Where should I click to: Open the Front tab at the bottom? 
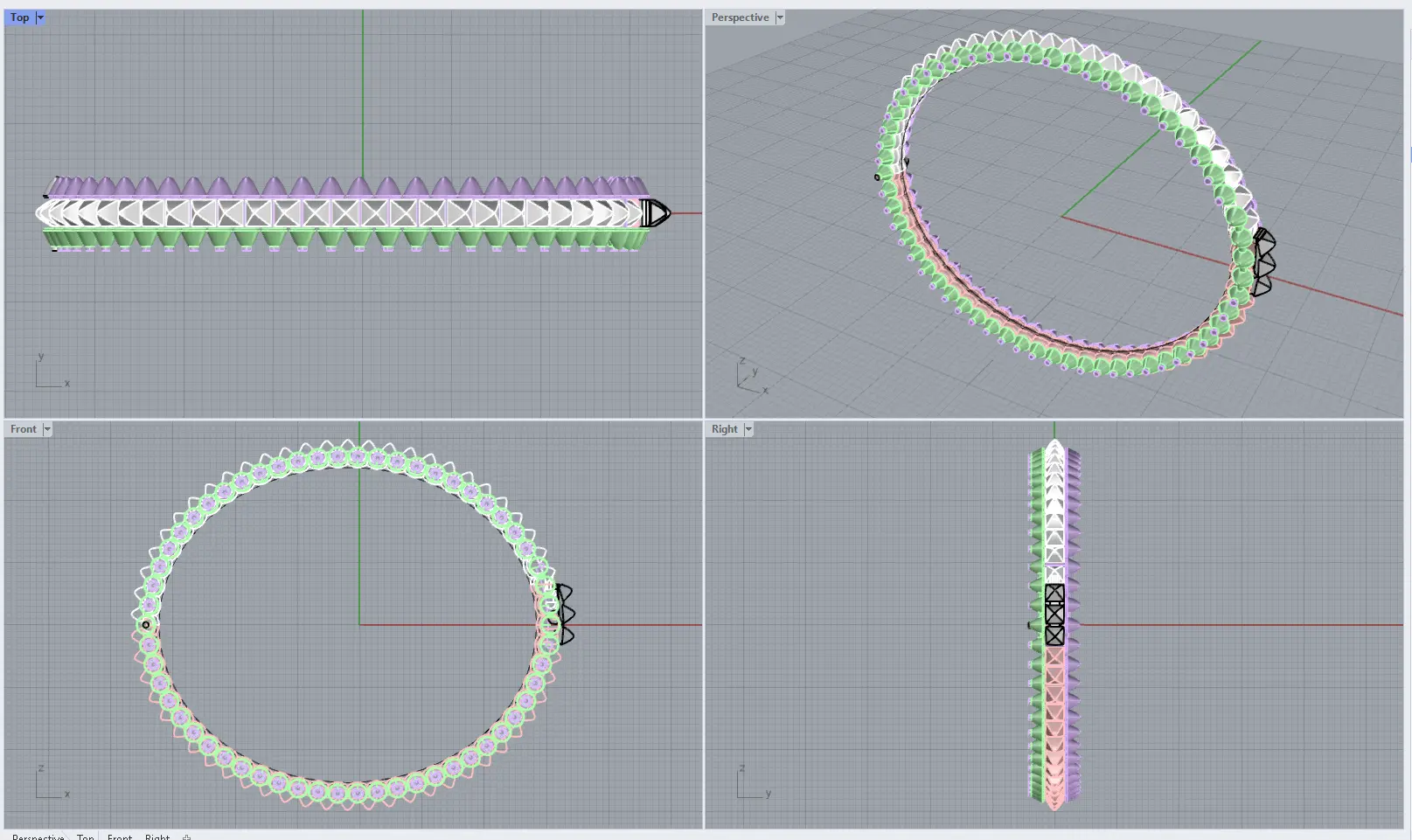(120, 837)
